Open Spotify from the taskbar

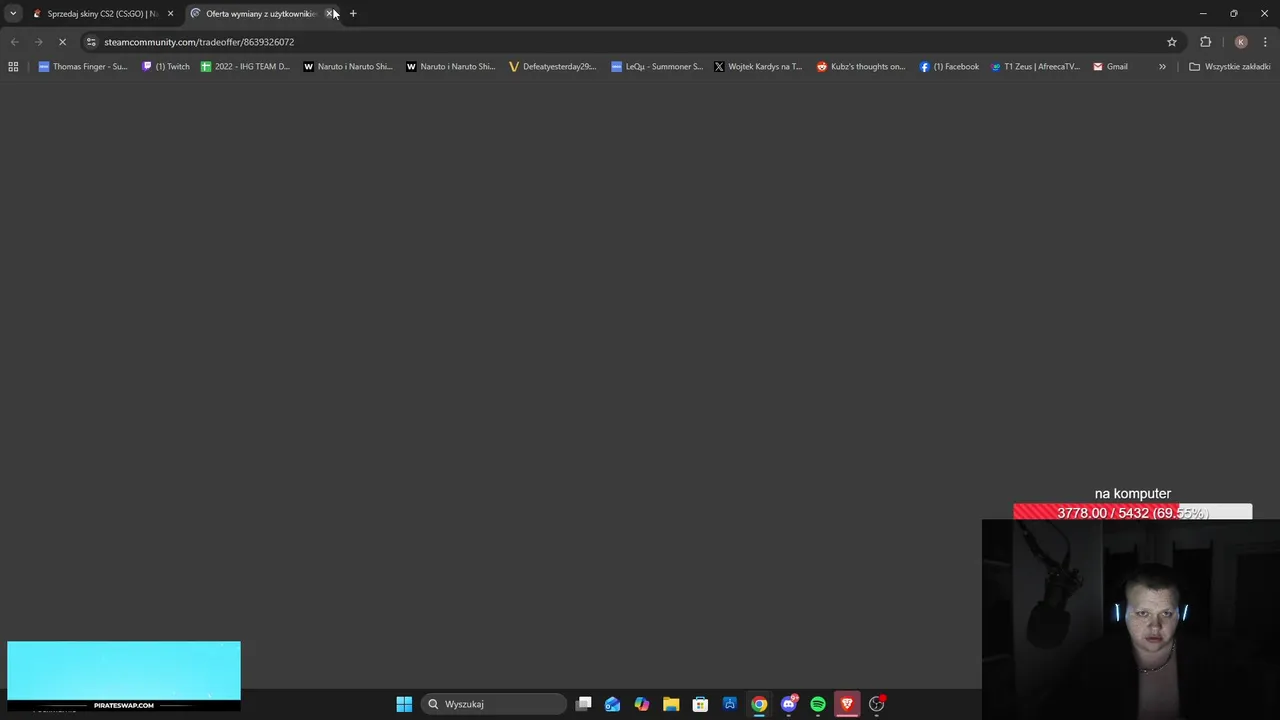click(818, 704)
